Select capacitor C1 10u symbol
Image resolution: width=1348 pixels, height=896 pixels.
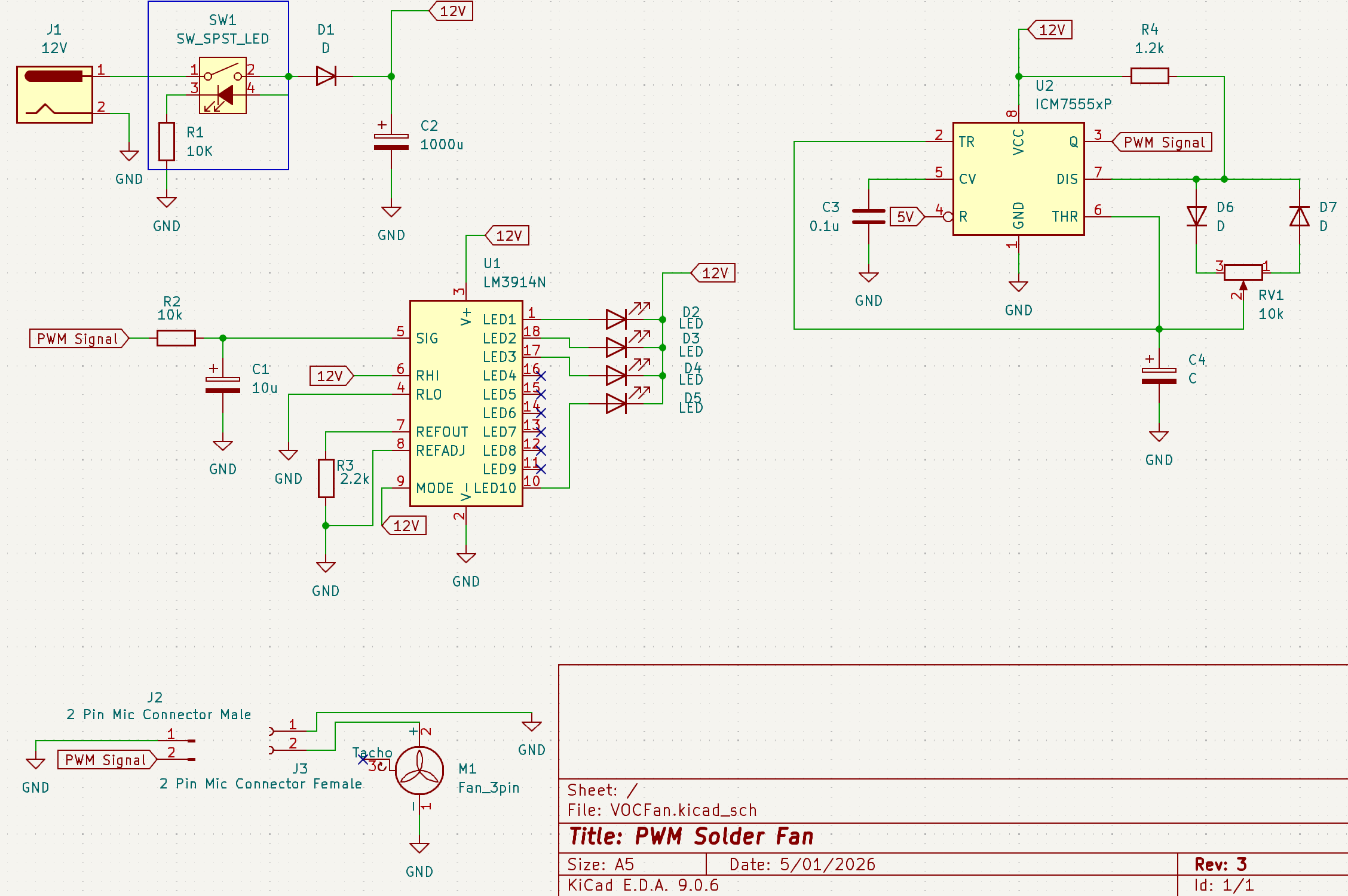223,385
